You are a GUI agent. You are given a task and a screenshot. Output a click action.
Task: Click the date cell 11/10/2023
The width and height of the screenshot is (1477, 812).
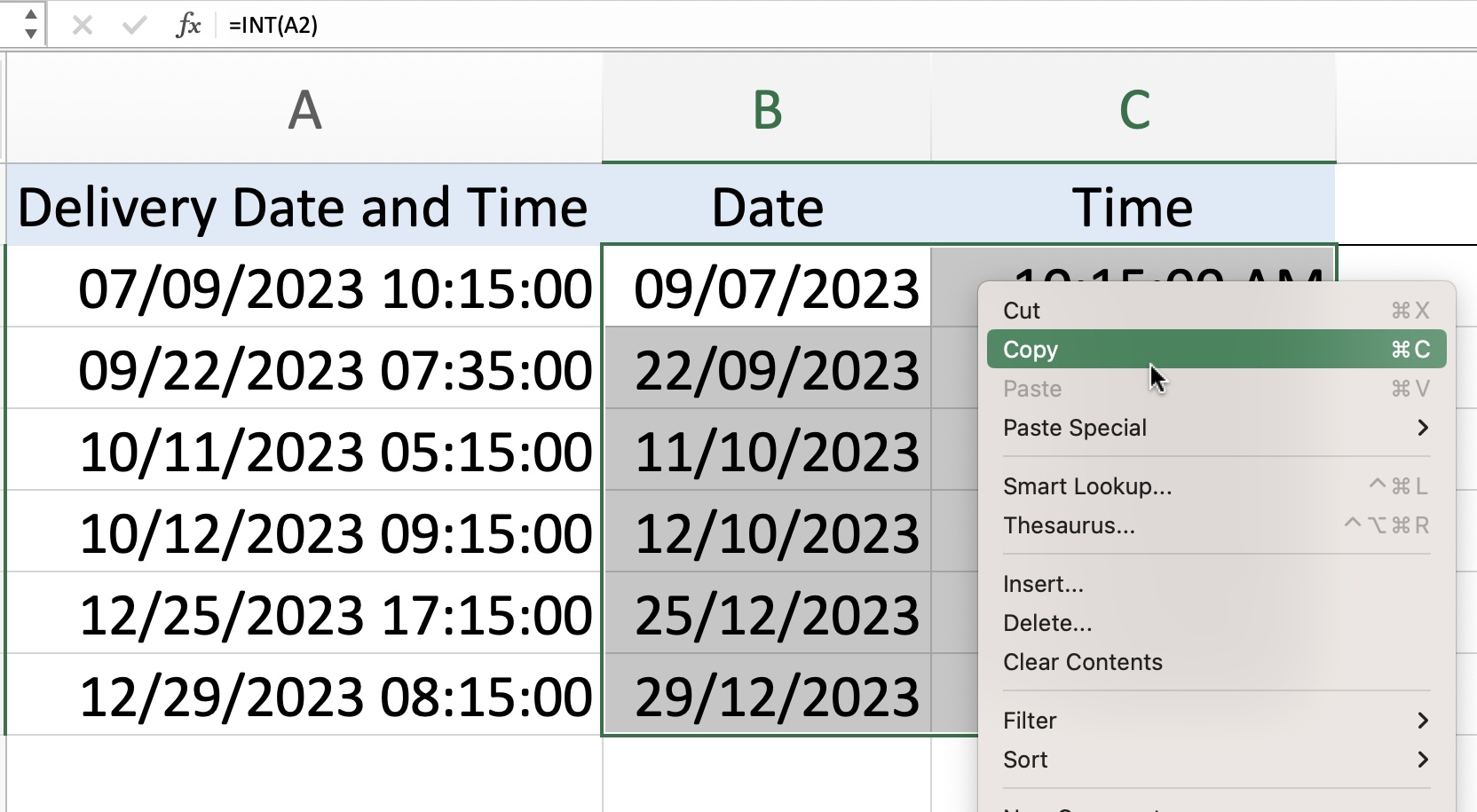pos(767,451)
